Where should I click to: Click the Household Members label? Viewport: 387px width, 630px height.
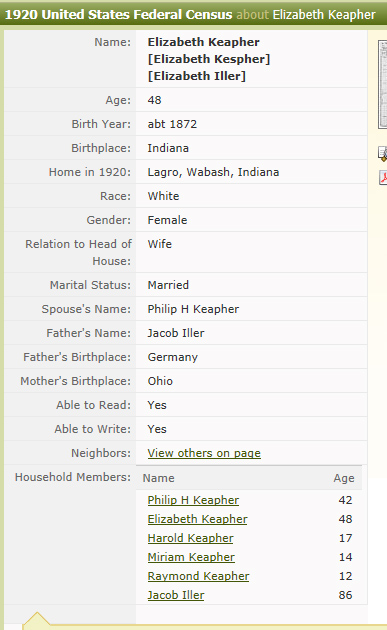tap(73, 477)
